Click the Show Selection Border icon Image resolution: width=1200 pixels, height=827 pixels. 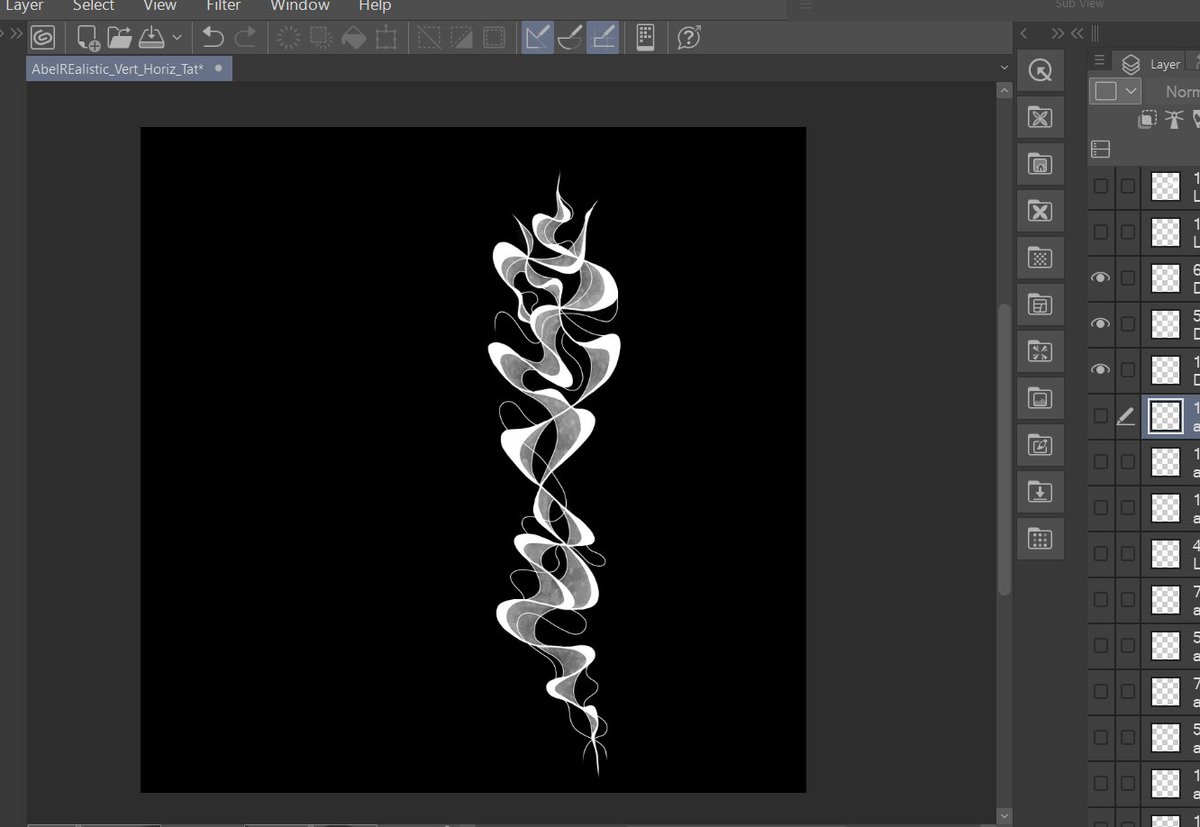point(493,38)
